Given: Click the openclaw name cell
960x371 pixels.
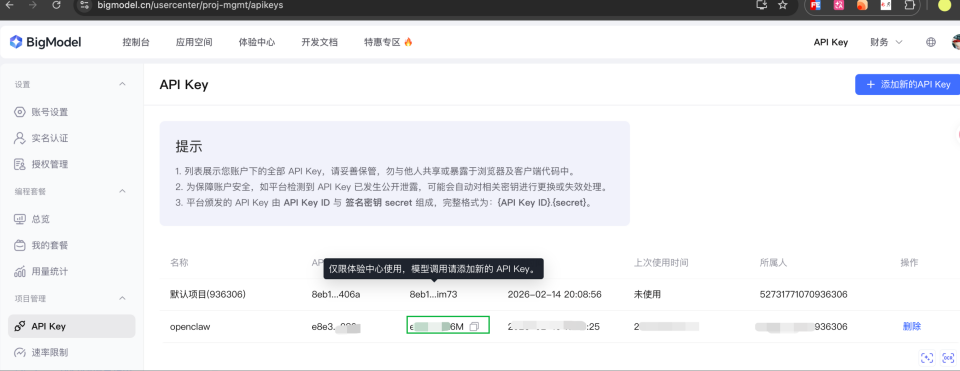Looking at the screenshot, I should [x=189, y=326].
